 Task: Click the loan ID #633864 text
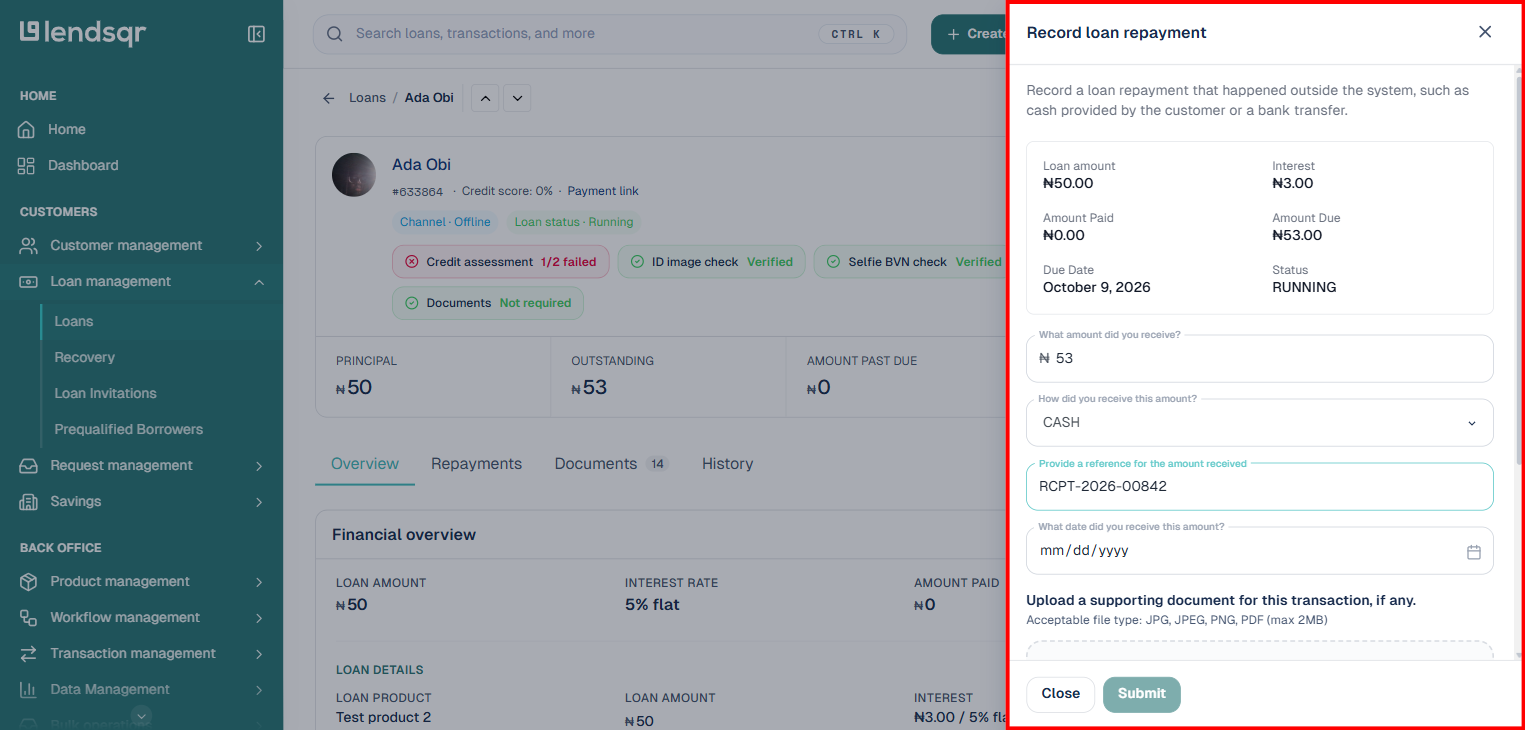417,192
